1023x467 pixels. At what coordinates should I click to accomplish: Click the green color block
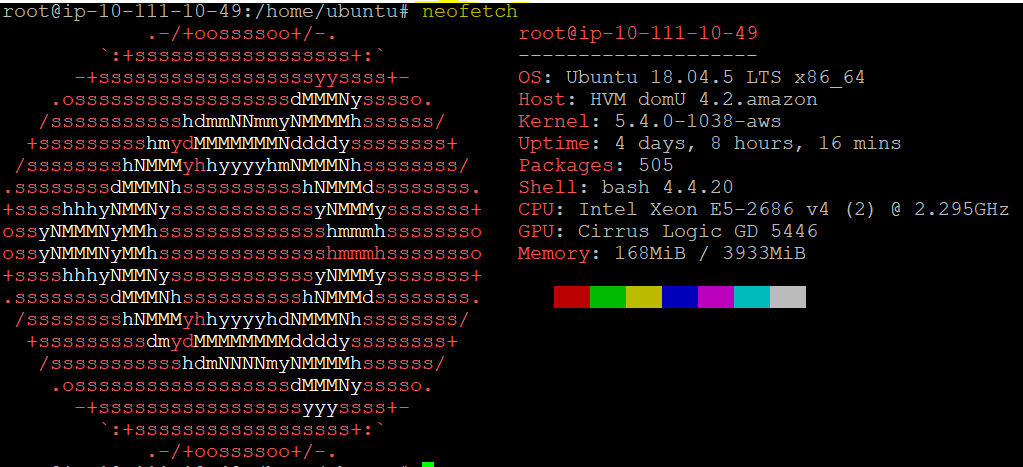[608, 297]
